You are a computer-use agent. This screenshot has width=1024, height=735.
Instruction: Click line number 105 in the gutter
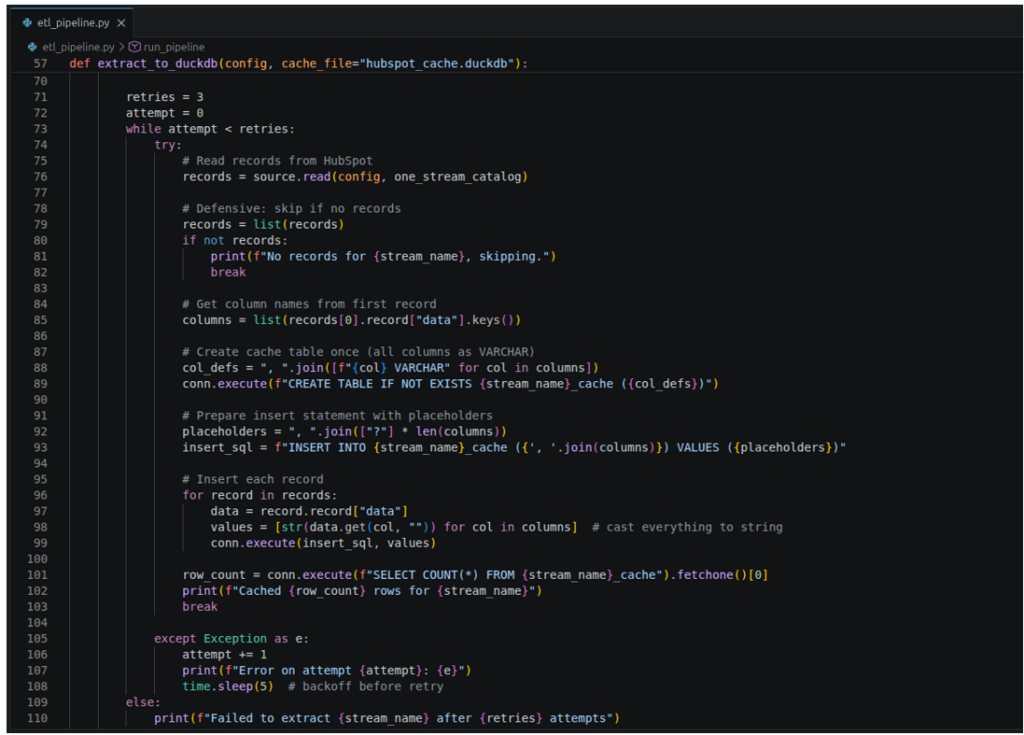37,638
